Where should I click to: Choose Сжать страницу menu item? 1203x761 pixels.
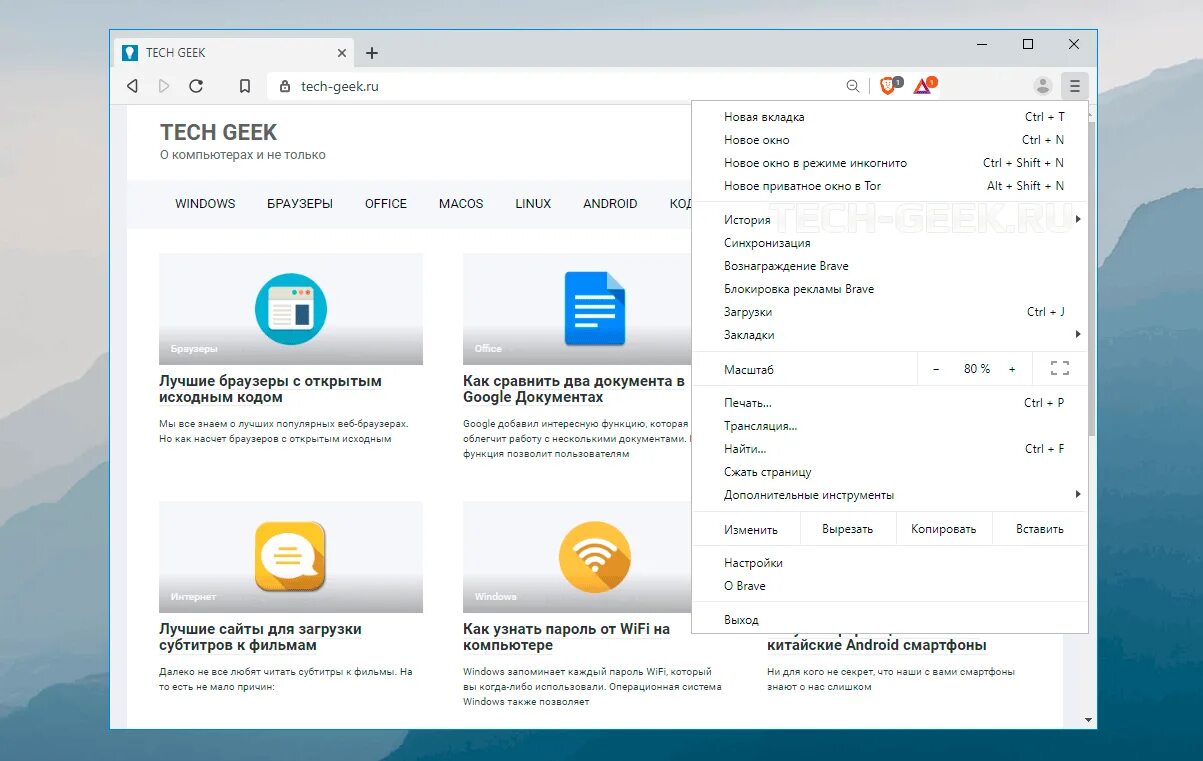(x=889, y=472)
